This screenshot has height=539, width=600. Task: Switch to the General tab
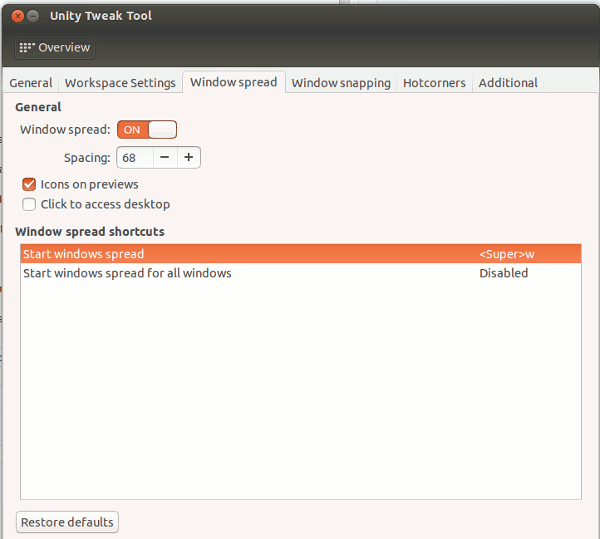pos(31,83)
